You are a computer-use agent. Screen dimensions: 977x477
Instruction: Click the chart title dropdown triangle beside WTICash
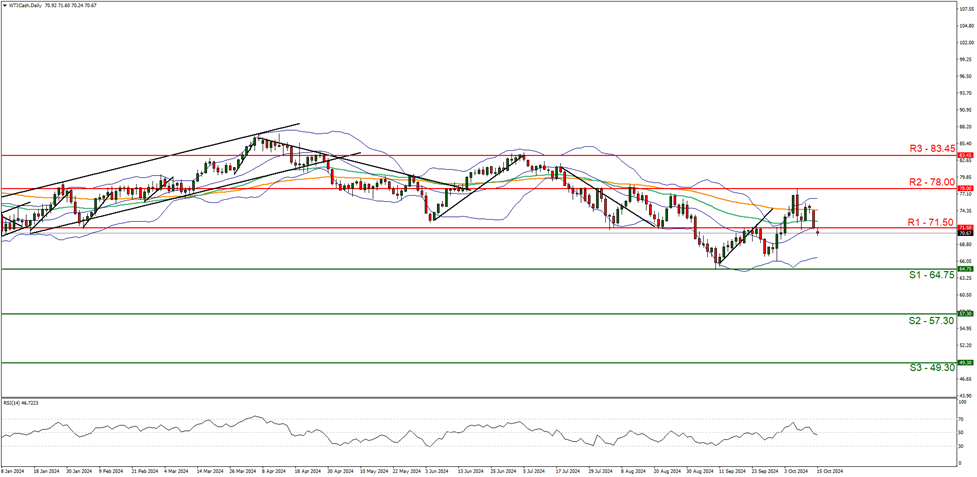[x=4, y=6]
